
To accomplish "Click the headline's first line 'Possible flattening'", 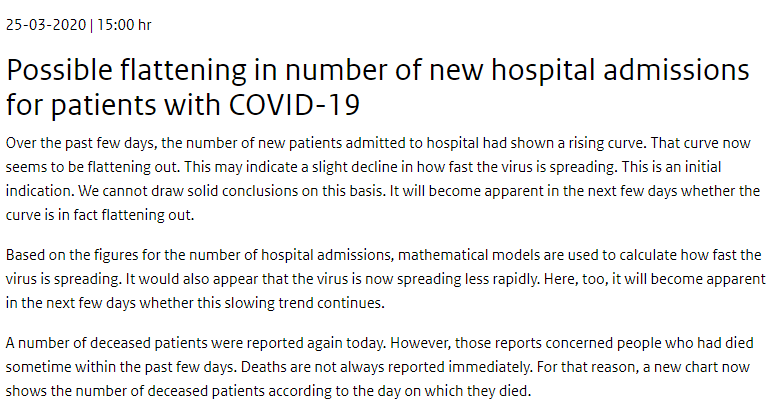I will pyautogui.click(x=127, y=70).
